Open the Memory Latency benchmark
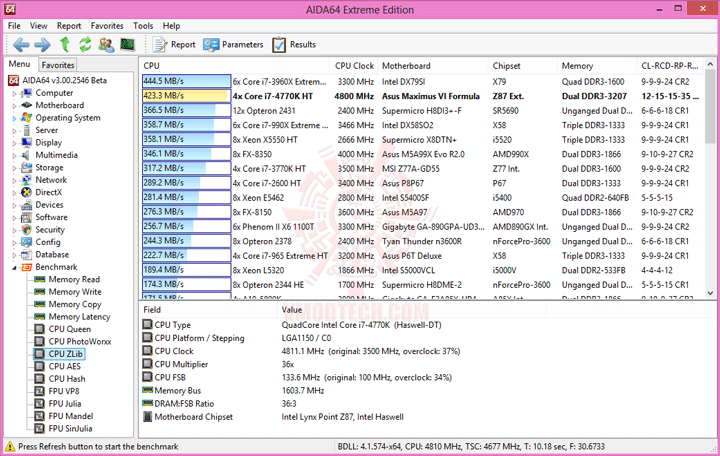This screenshot has height=456, width=720. (x=79, y=316)
